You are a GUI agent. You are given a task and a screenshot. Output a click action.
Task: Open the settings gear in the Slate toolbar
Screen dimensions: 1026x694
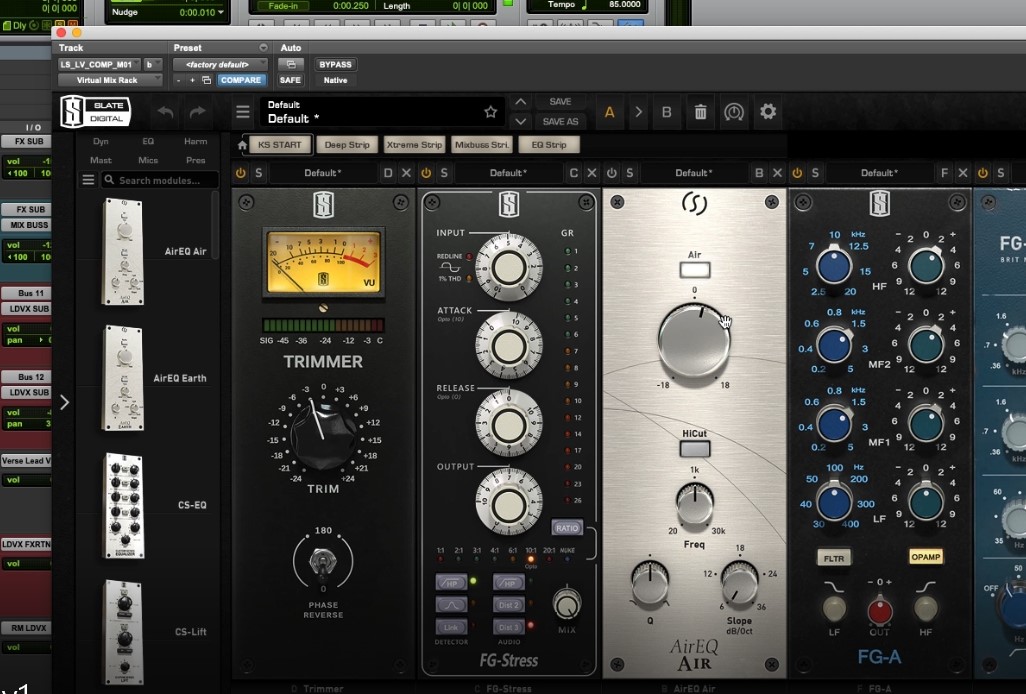click(x=768, y=111)
